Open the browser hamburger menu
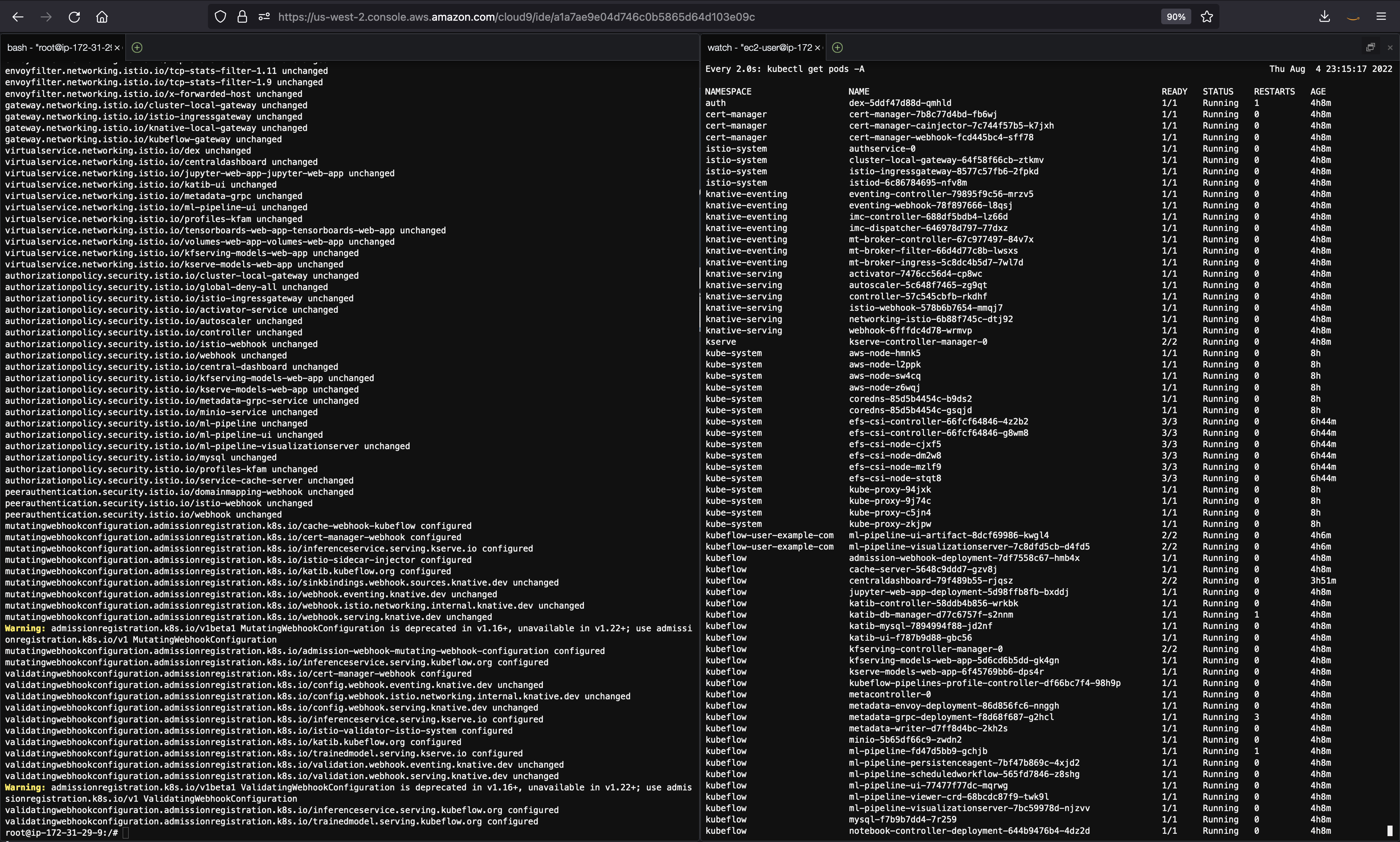1400x842 pixels. [1381, 17]
